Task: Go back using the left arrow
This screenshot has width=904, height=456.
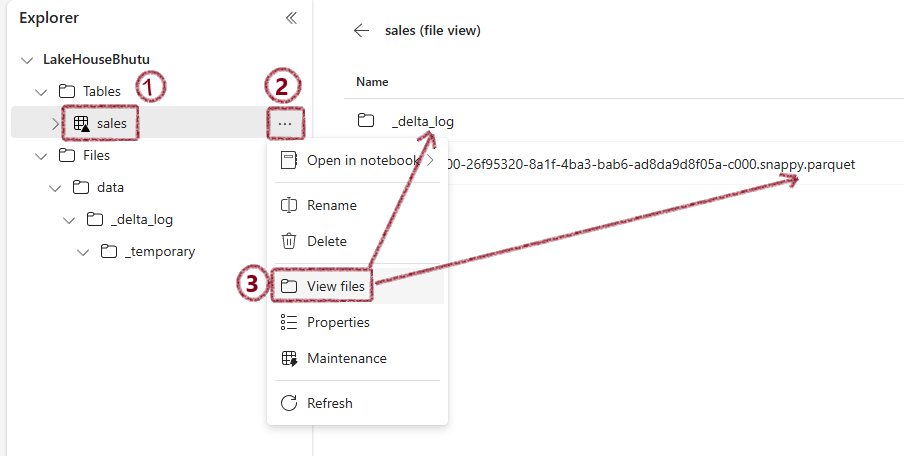Action: pyautogui.click(x=361, y=31)
